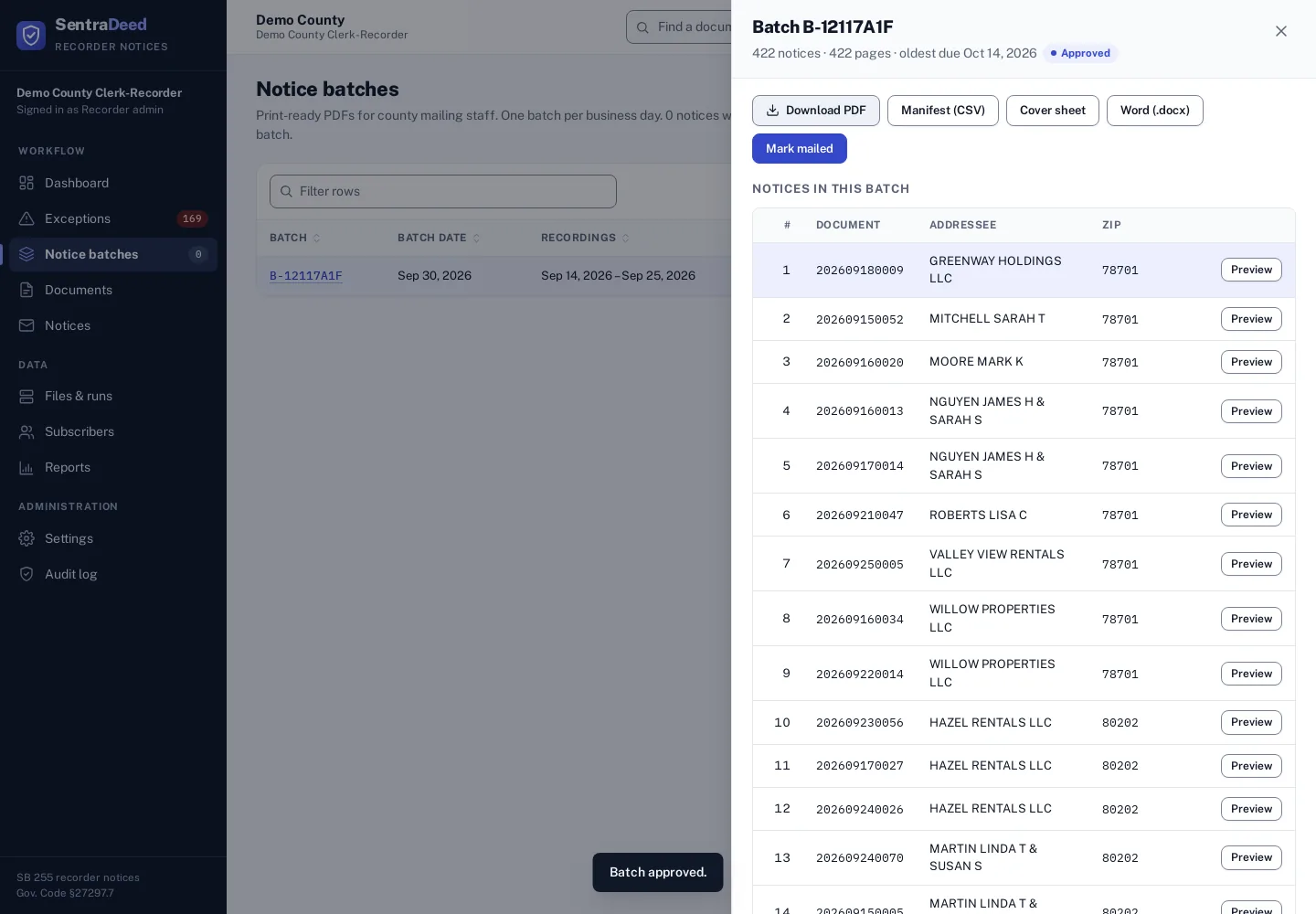Click the Settings gear icon
This screenshot has height=914, width=1316.
27,538
